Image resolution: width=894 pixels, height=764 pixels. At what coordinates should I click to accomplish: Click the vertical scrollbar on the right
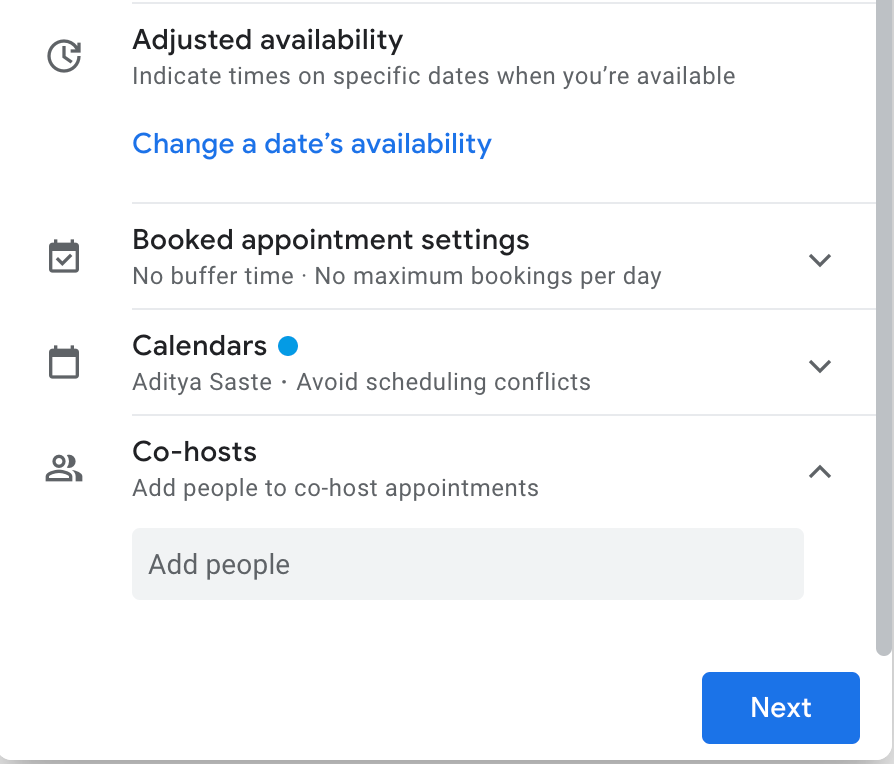pyautogui.click(x=884, y=328)
